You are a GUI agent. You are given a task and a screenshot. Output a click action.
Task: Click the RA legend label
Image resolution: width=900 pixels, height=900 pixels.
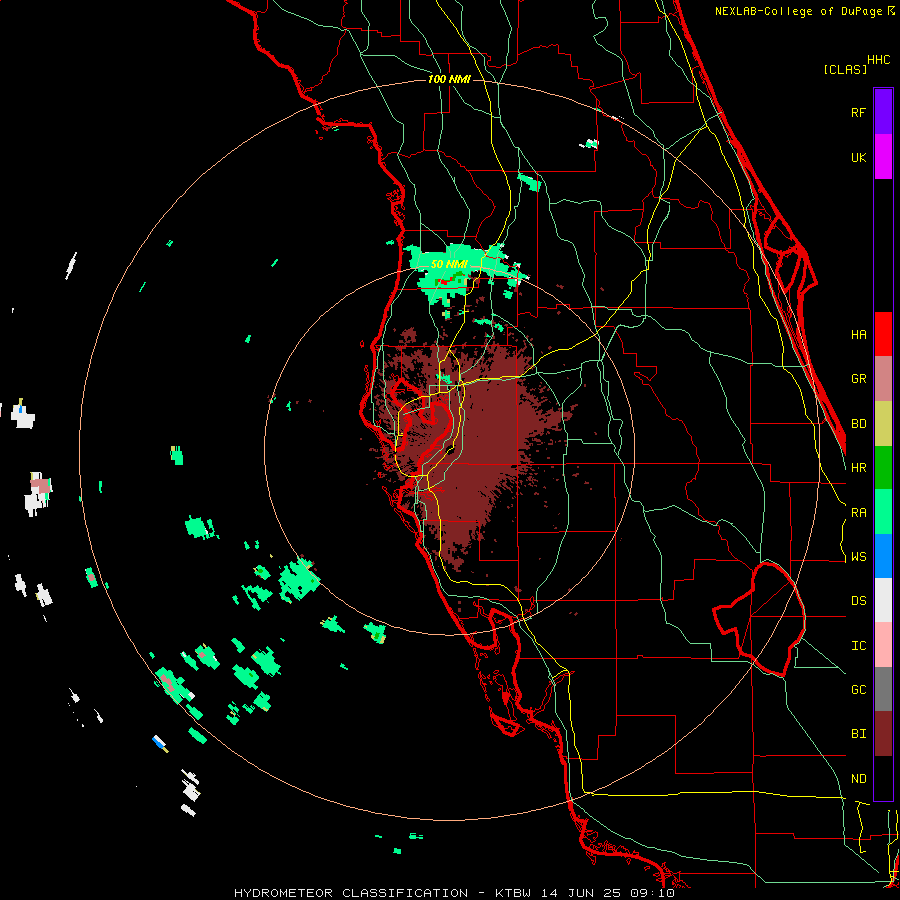point(858,513)
